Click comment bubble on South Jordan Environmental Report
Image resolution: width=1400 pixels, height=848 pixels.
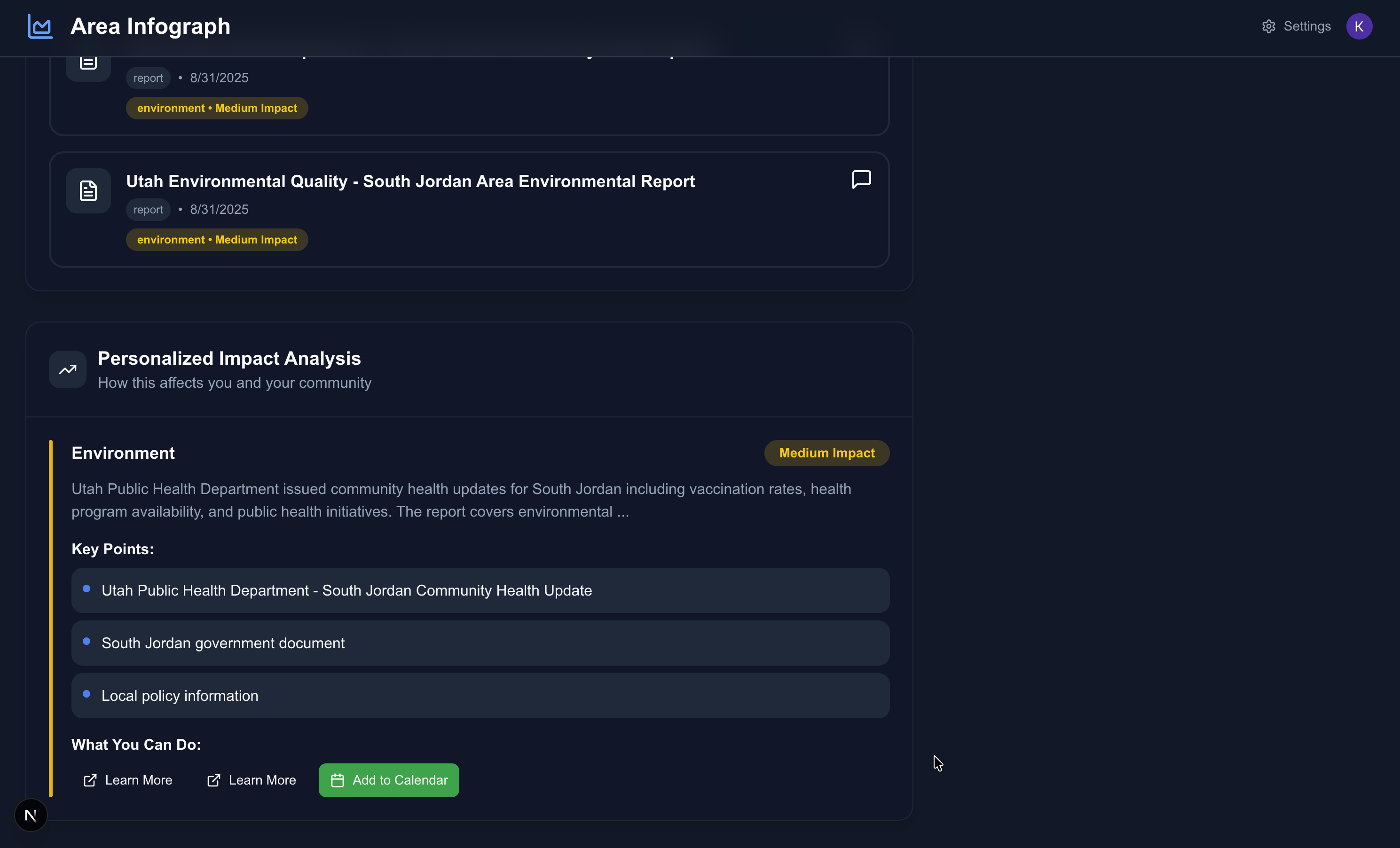[861, 180]
